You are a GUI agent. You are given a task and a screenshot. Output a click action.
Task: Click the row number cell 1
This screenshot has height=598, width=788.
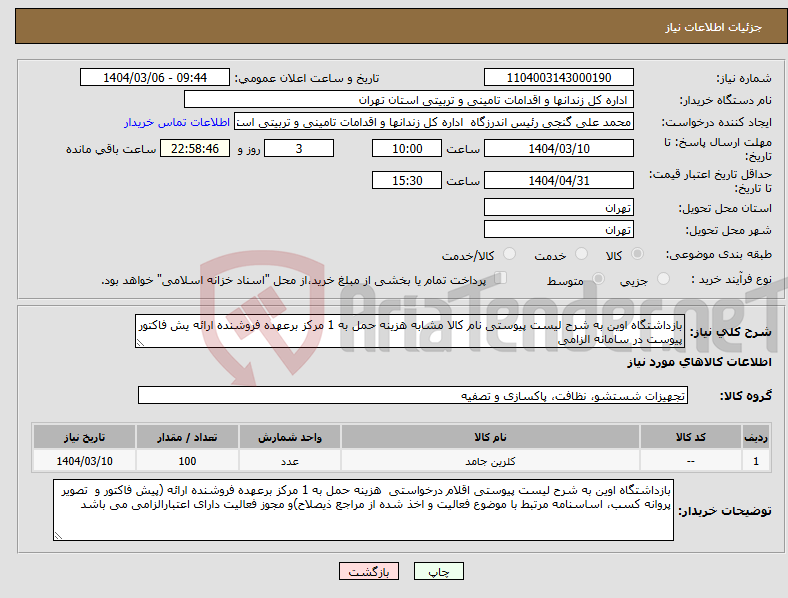[756, 461]
